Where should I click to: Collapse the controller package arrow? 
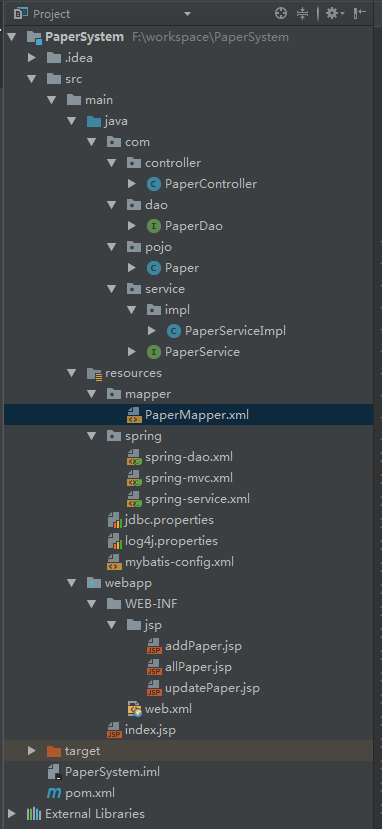111,163
